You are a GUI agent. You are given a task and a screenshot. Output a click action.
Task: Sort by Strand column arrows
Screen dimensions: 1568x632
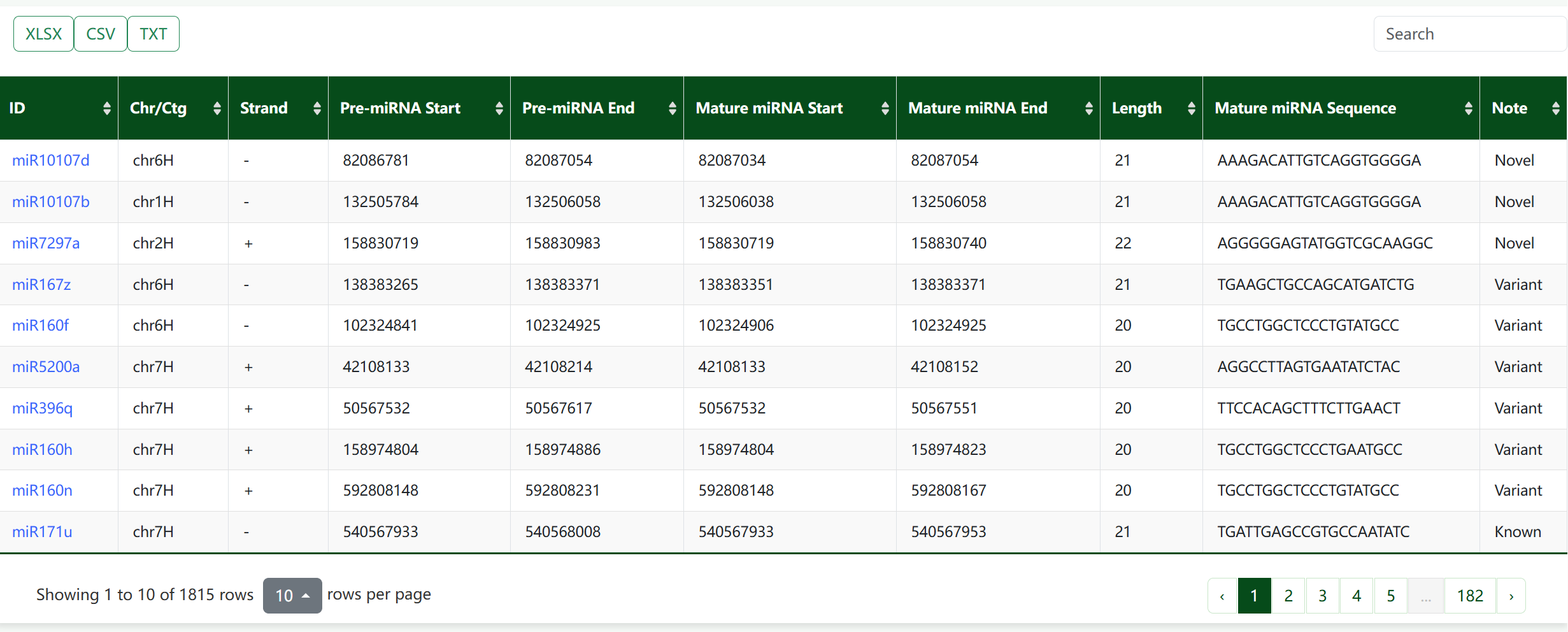pyautogui.click(x=317, y=109)
